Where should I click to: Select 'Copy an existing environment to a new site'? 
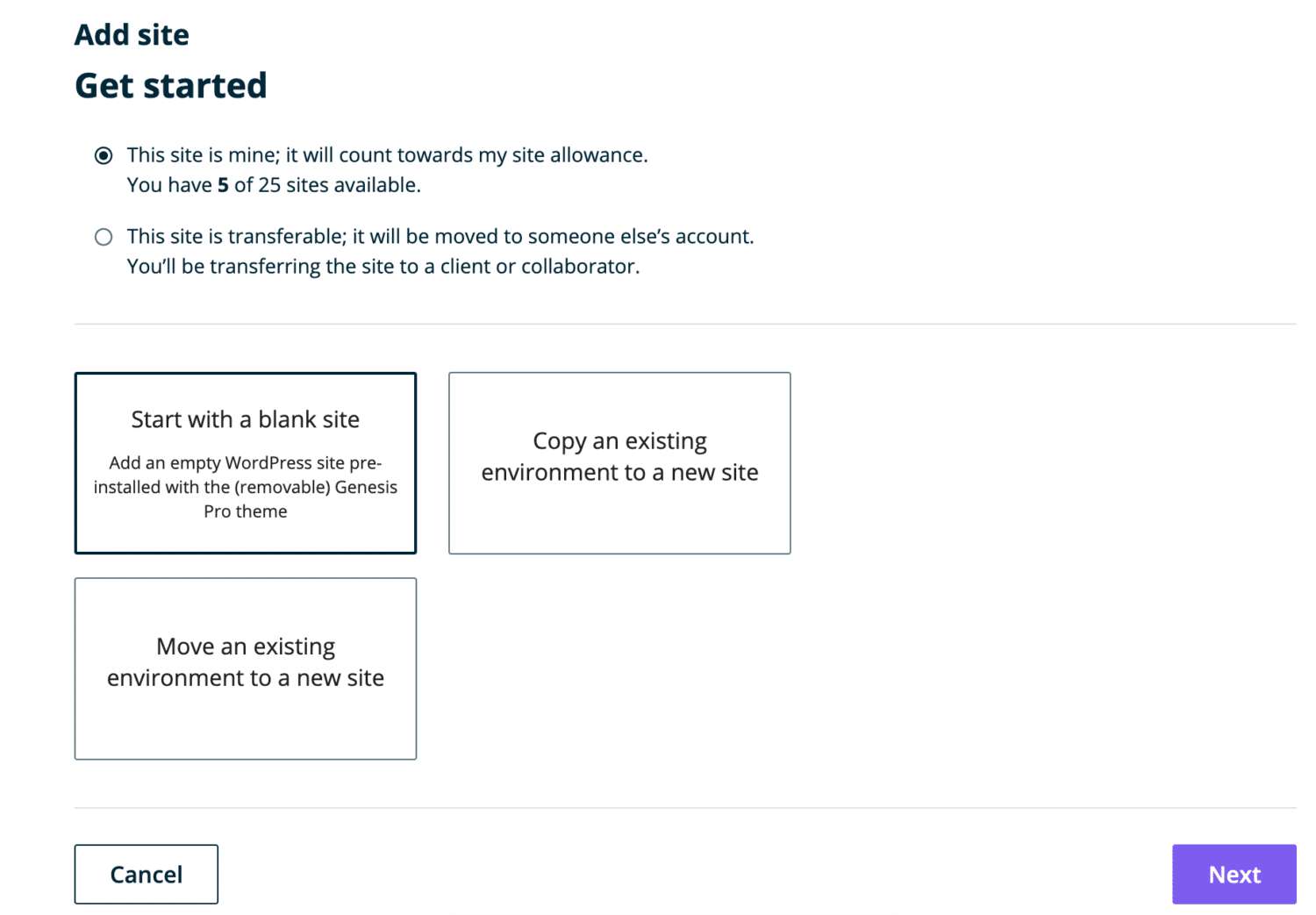click(x=619, y=463)
